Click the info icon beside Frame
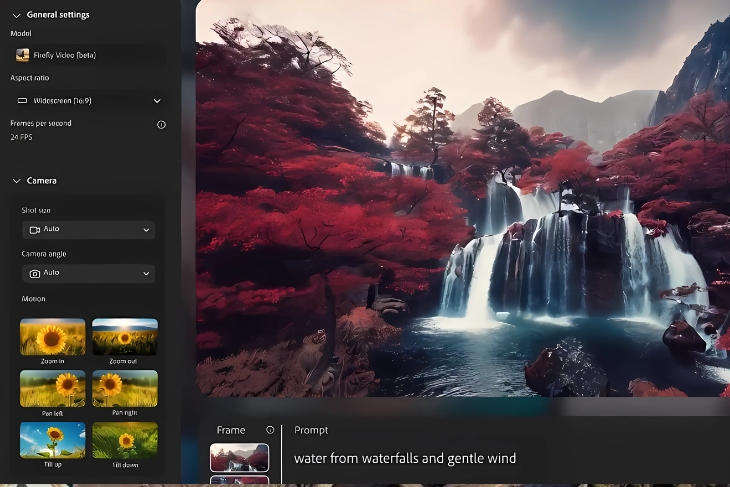This screenshot has width=730, height=487. click(x=270, y=430)
